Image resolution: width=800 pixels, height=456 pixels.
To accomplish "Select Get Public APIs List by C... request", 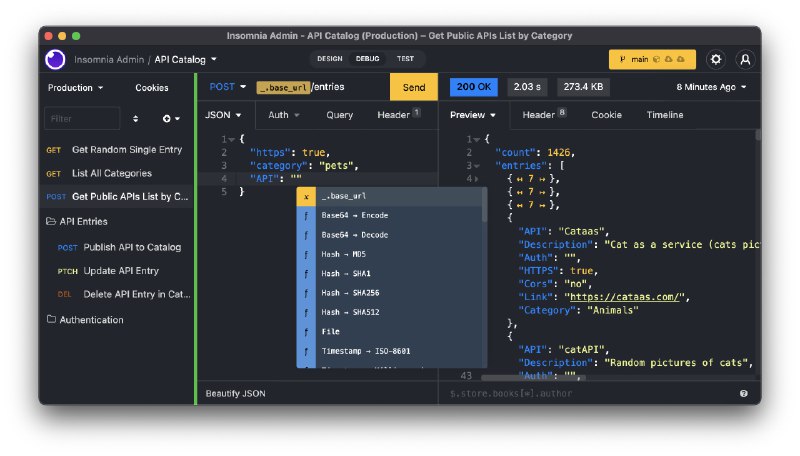I will point(117,196).
